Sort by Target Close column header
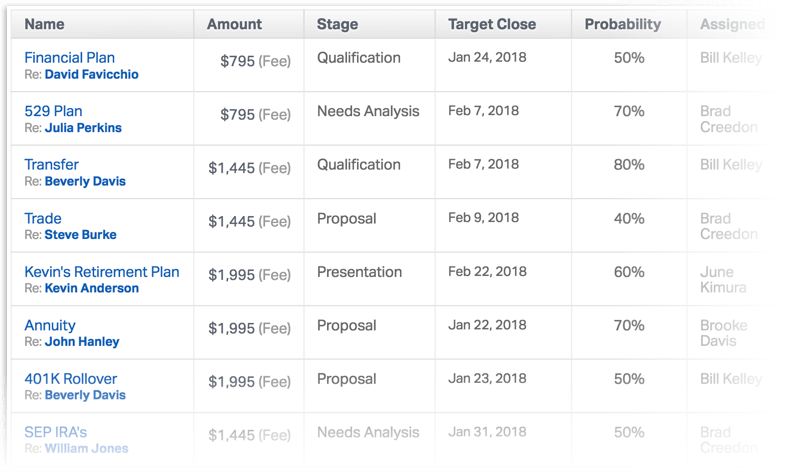Image resolution: width=801 pixels, height=476 pixels. pyautogui.click(x=492, y=24)
